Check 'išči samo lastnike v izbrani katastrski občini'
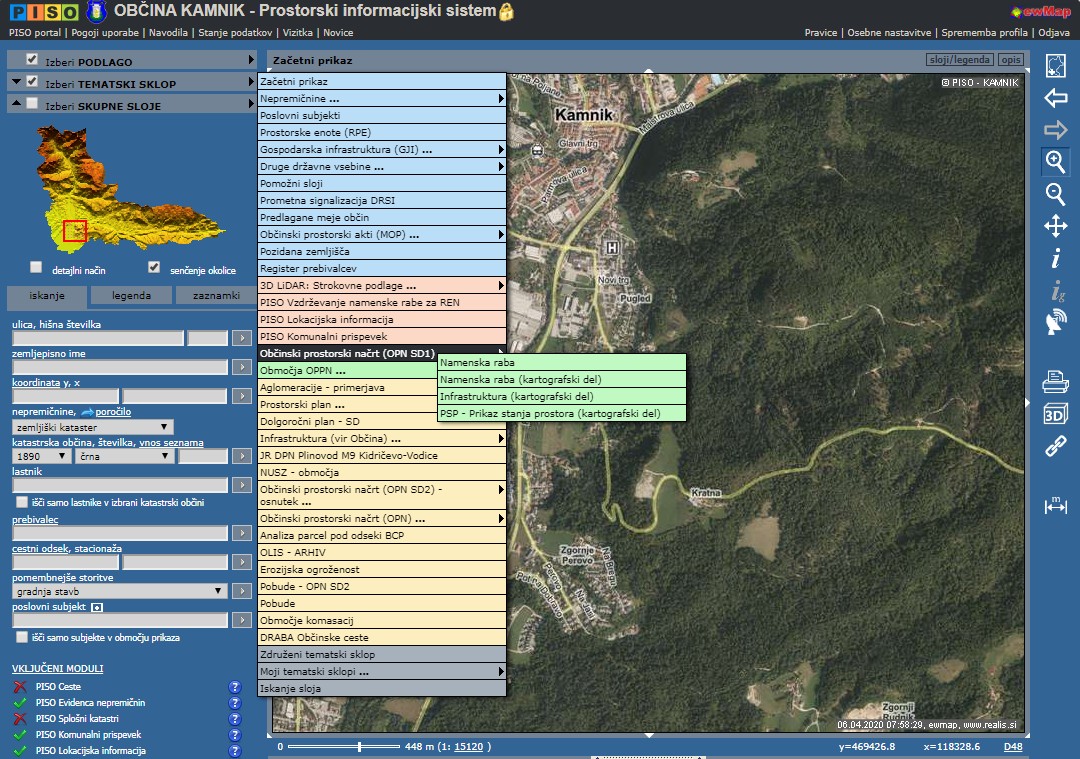Viewport: 1080px width, 759px height. click(22, 502)
